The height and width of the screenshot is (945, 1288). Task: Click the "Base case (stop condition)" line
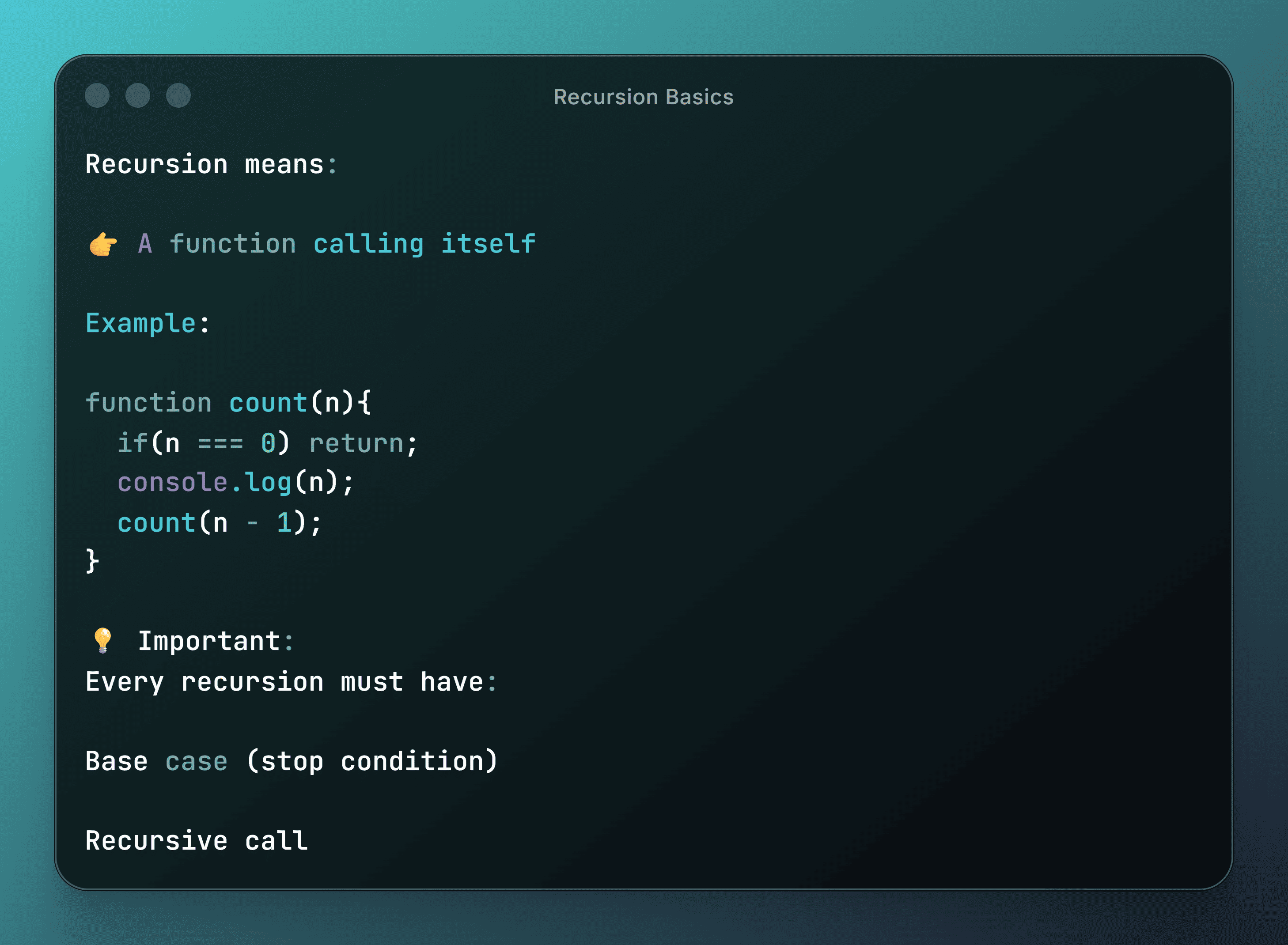coord(292,761)
